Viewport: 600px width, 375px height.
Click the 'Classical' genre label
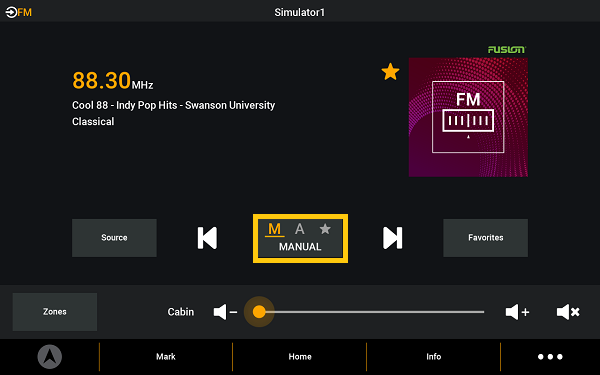[93, 122]
